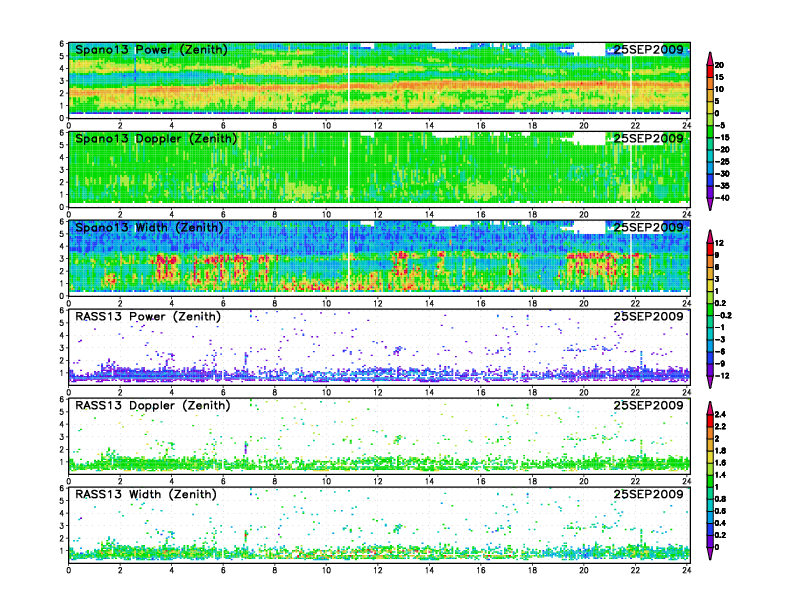Click the magenta top arrow of bottom colorbar

(710, 408)
